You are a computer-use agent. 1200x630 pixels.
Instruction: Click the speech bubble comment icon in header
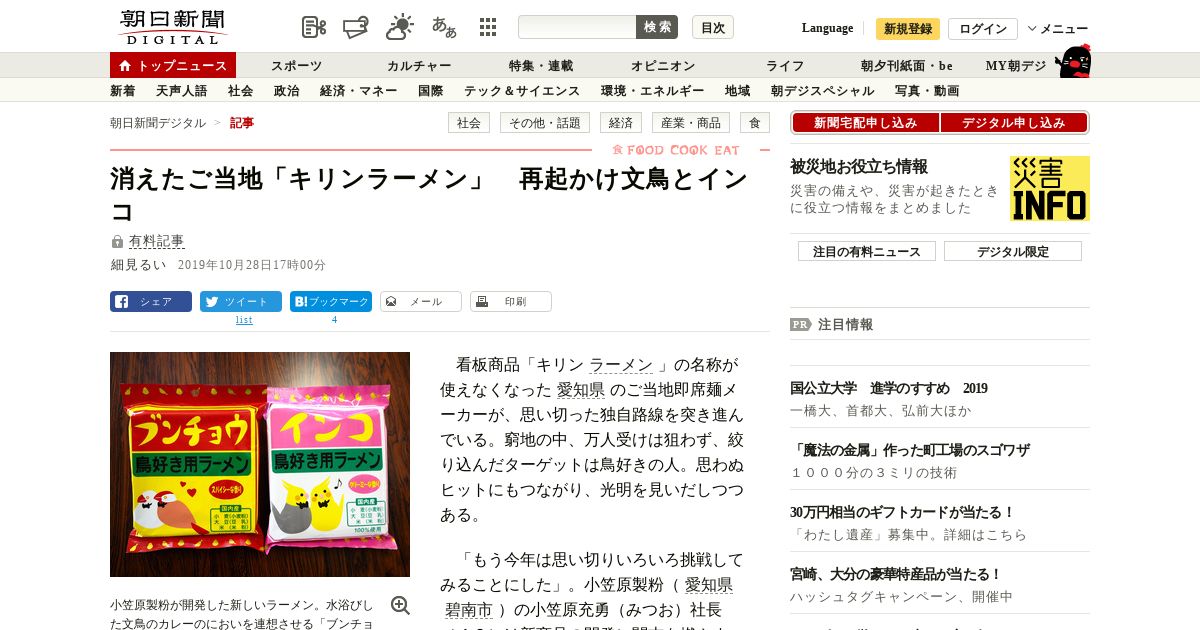[x=356, y=27]
